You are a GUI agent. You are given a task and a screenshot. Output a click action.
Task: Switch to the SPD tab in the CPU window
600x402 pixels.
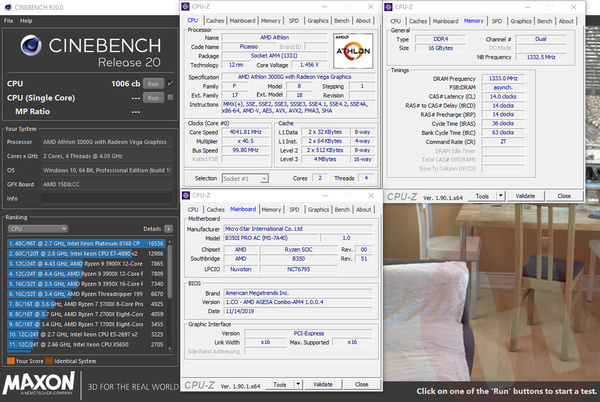point(294,21)
